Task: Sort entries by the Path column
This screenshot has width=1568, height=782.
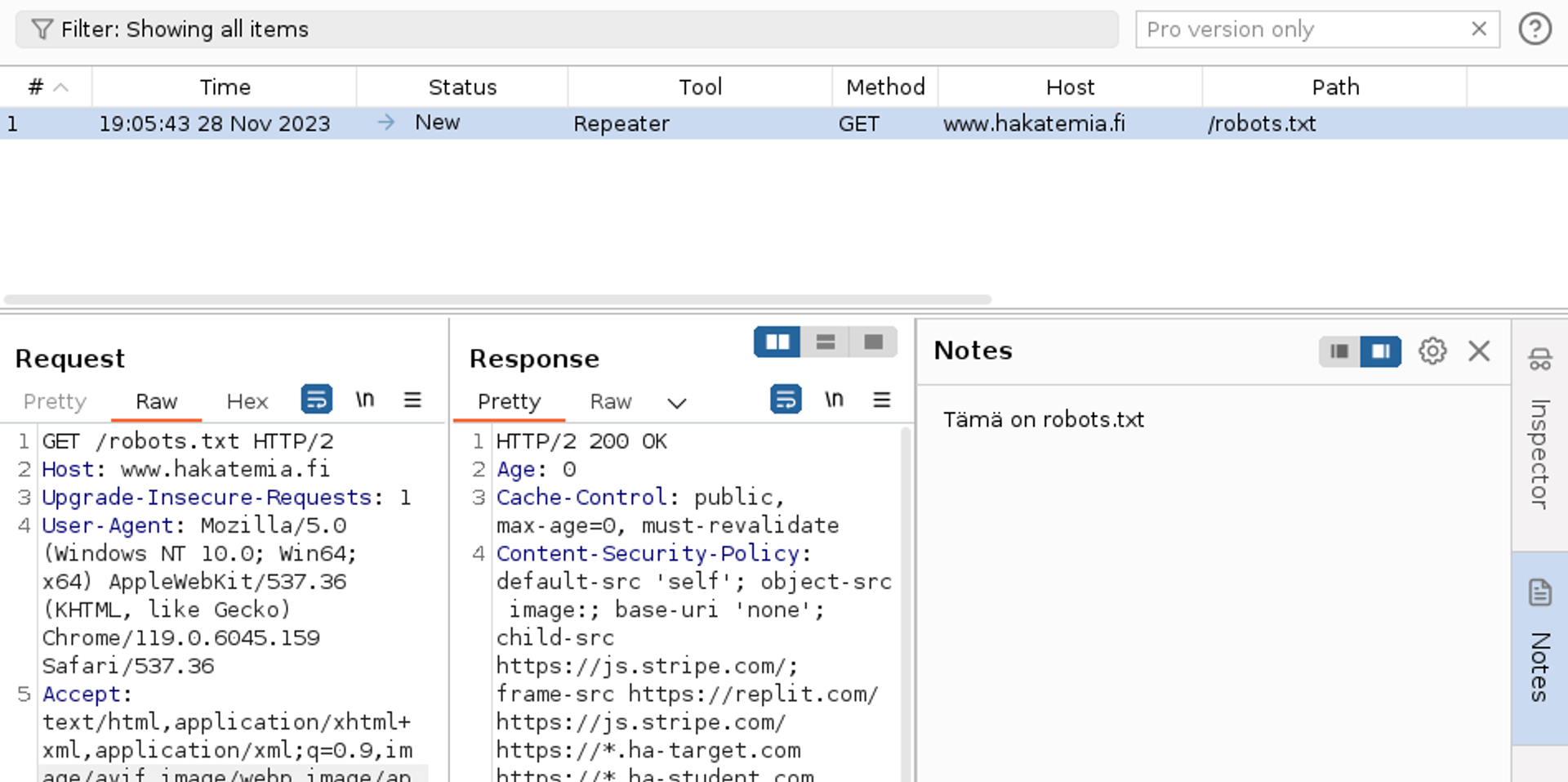Action: (1335, 87)
